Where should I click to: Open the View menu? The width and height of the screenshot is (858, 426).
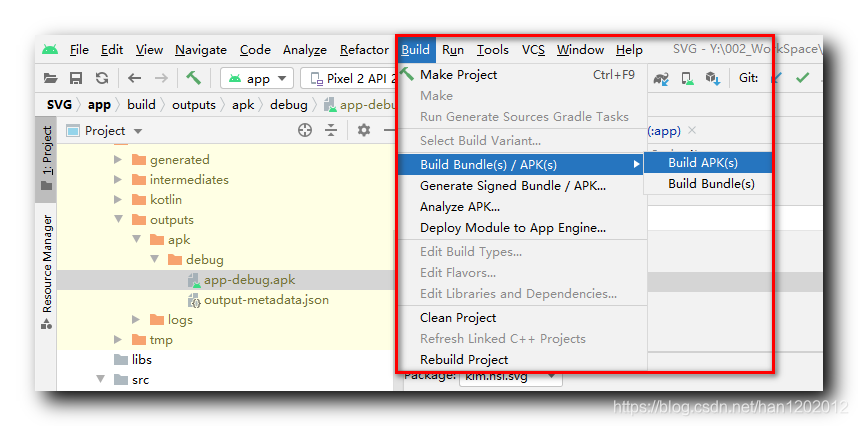point(149,50)
